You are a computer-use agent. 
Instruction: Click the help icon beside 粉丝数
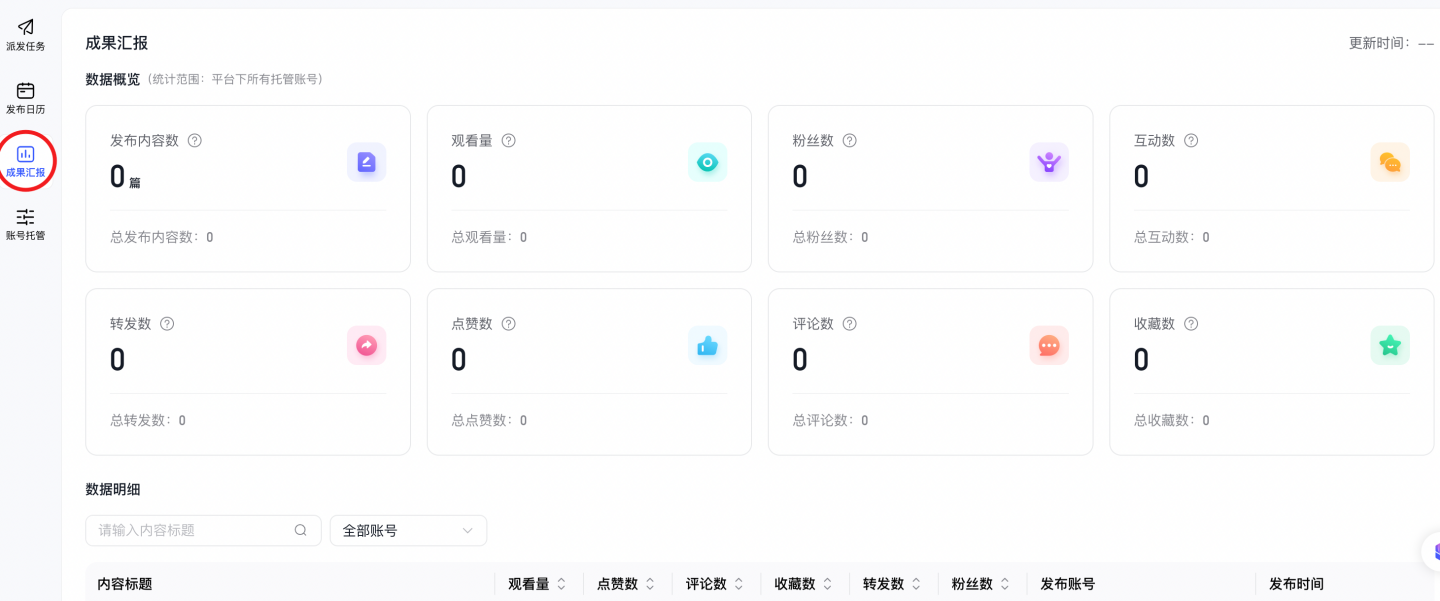[x=849, y=141]
